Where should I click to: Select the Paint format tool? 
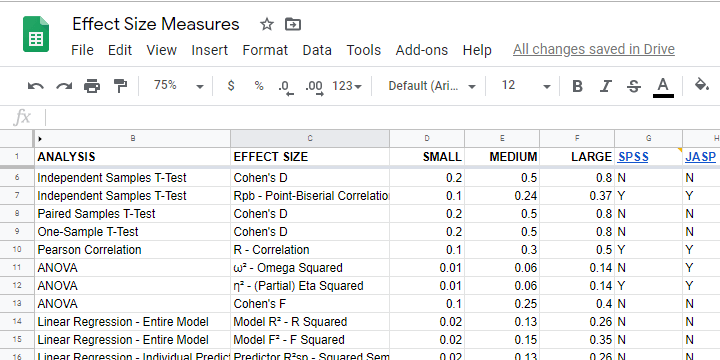pyautogui.click(x=120, y=86)
